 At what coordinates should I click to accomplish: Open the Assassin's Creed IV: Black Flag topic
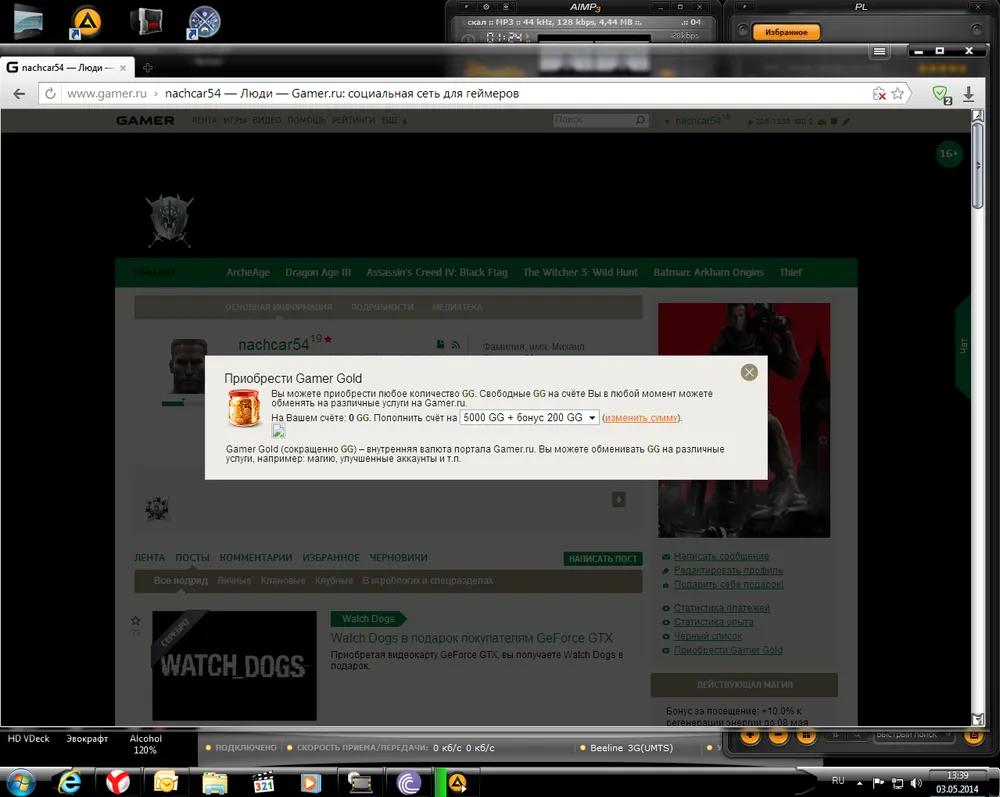(437, 272)
